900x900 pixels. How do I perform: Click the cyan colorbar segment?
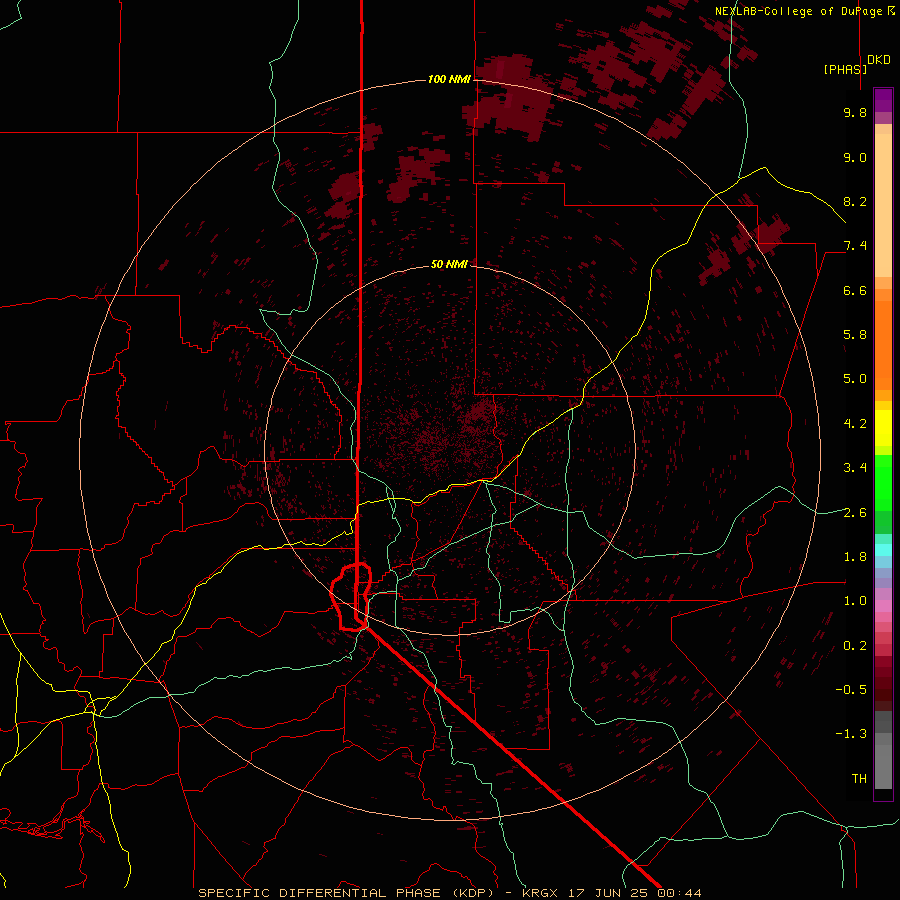click(x=883, y=550)
